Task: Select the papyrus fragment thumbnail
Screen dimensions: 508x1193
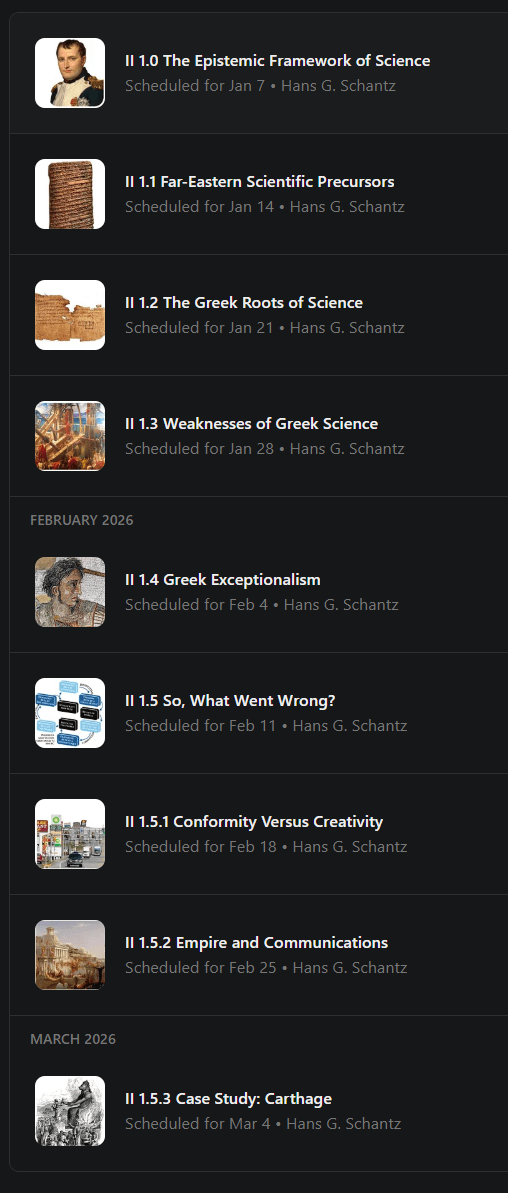Action: click(70, 315)
